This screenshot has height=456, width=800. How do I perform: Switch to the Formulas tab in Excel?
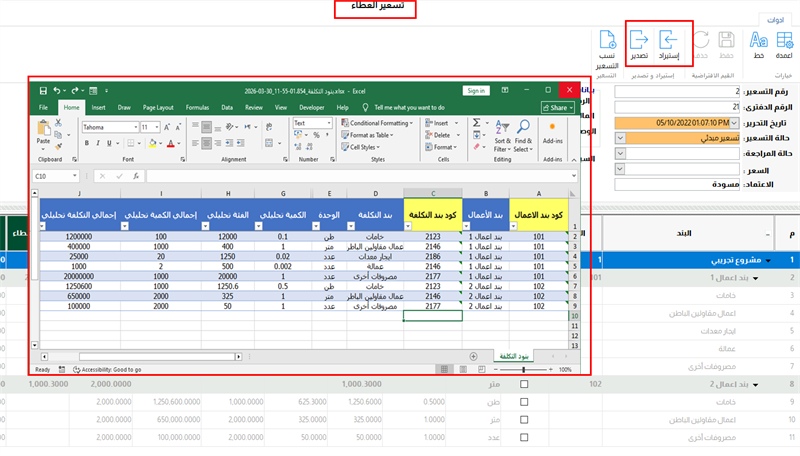point(197,107)
